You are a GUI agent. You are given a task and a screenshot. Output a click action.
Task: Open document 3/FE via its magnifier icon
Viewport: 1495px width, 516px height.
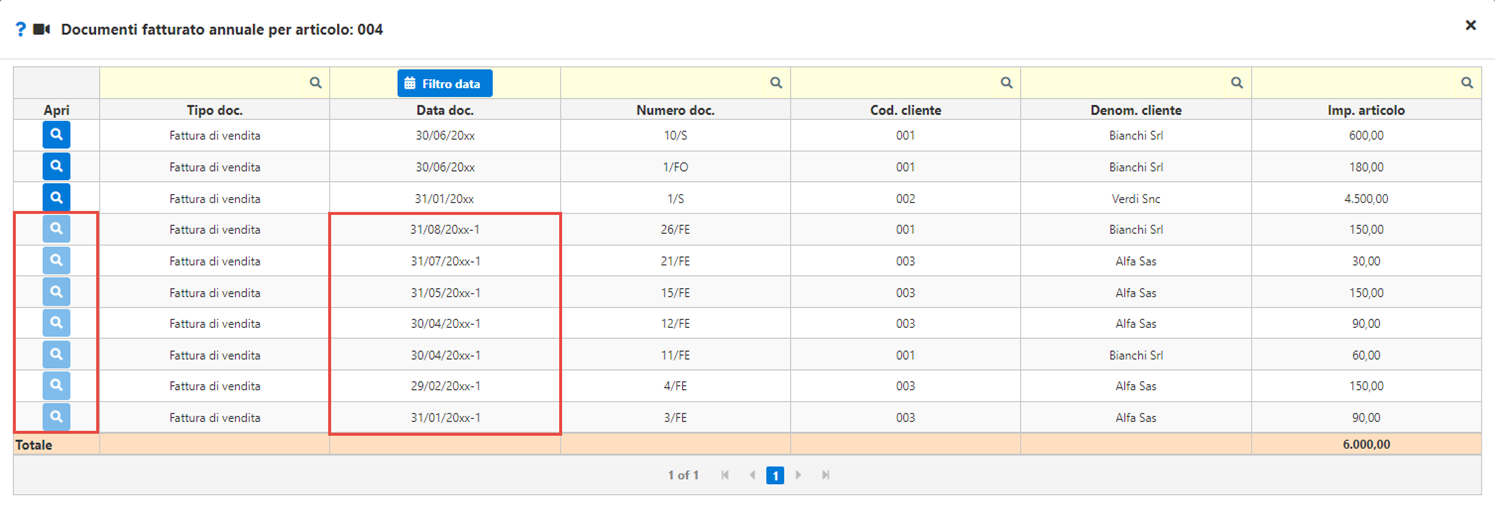tap(56, 417)
